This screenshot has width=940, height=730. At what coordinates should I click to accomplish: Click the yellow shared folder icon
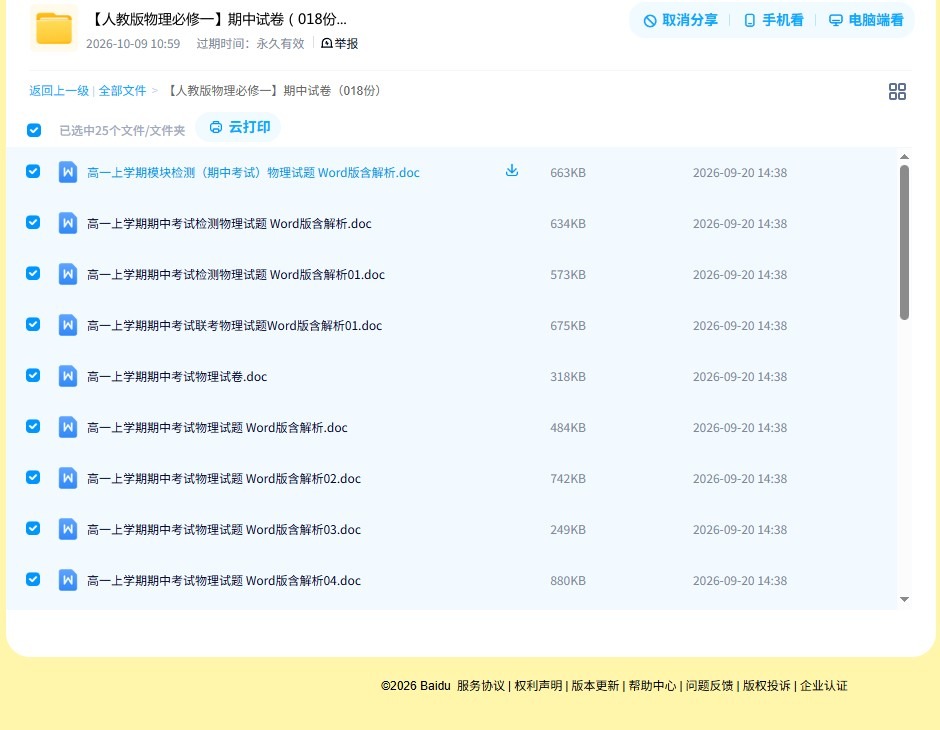click(x=54, y=28)
